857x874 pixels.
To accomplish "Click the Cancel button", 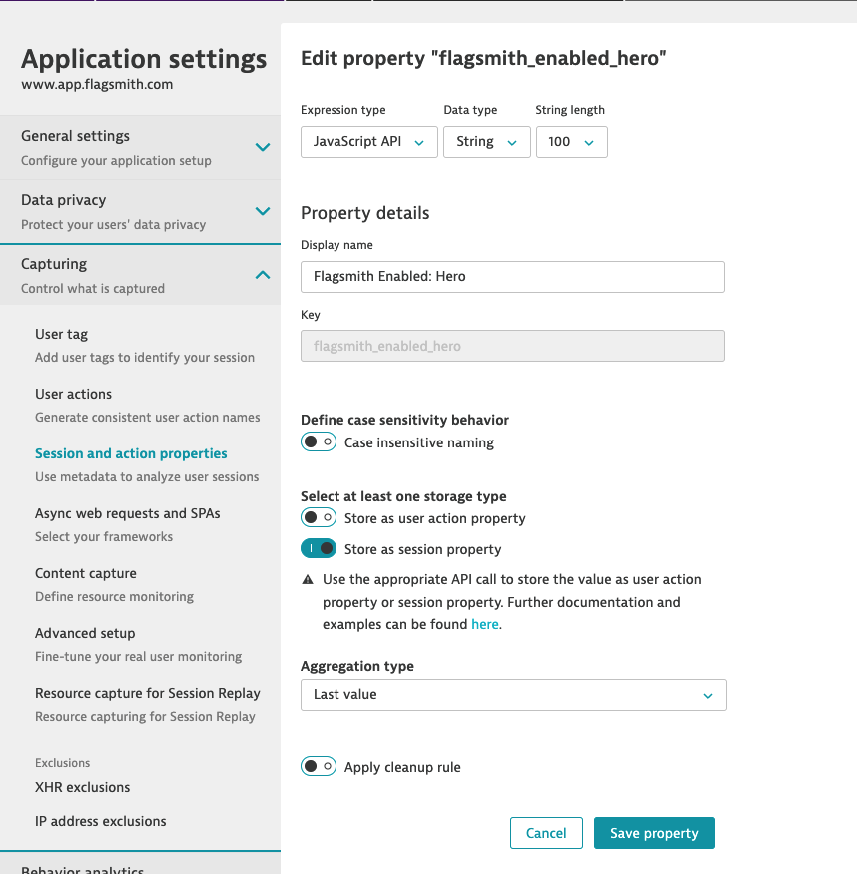I will 546,833.
